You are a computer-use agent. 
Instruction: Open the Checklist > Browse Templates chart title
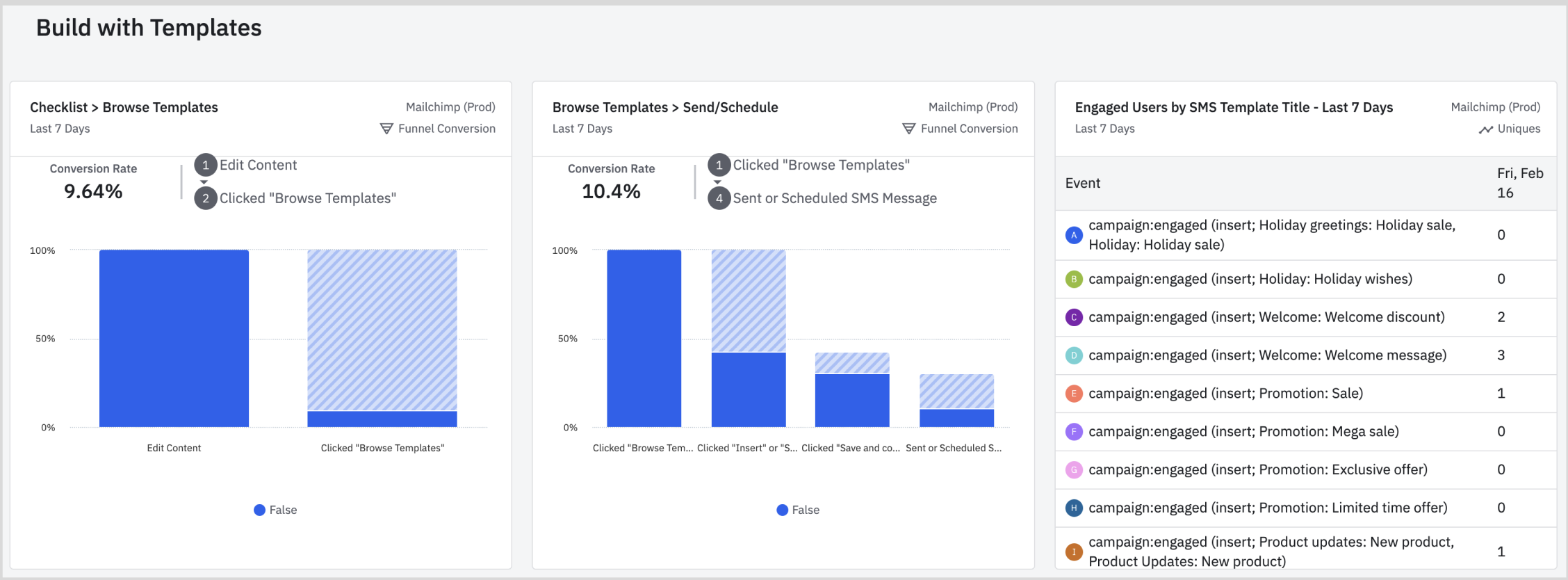click(124, 107)
